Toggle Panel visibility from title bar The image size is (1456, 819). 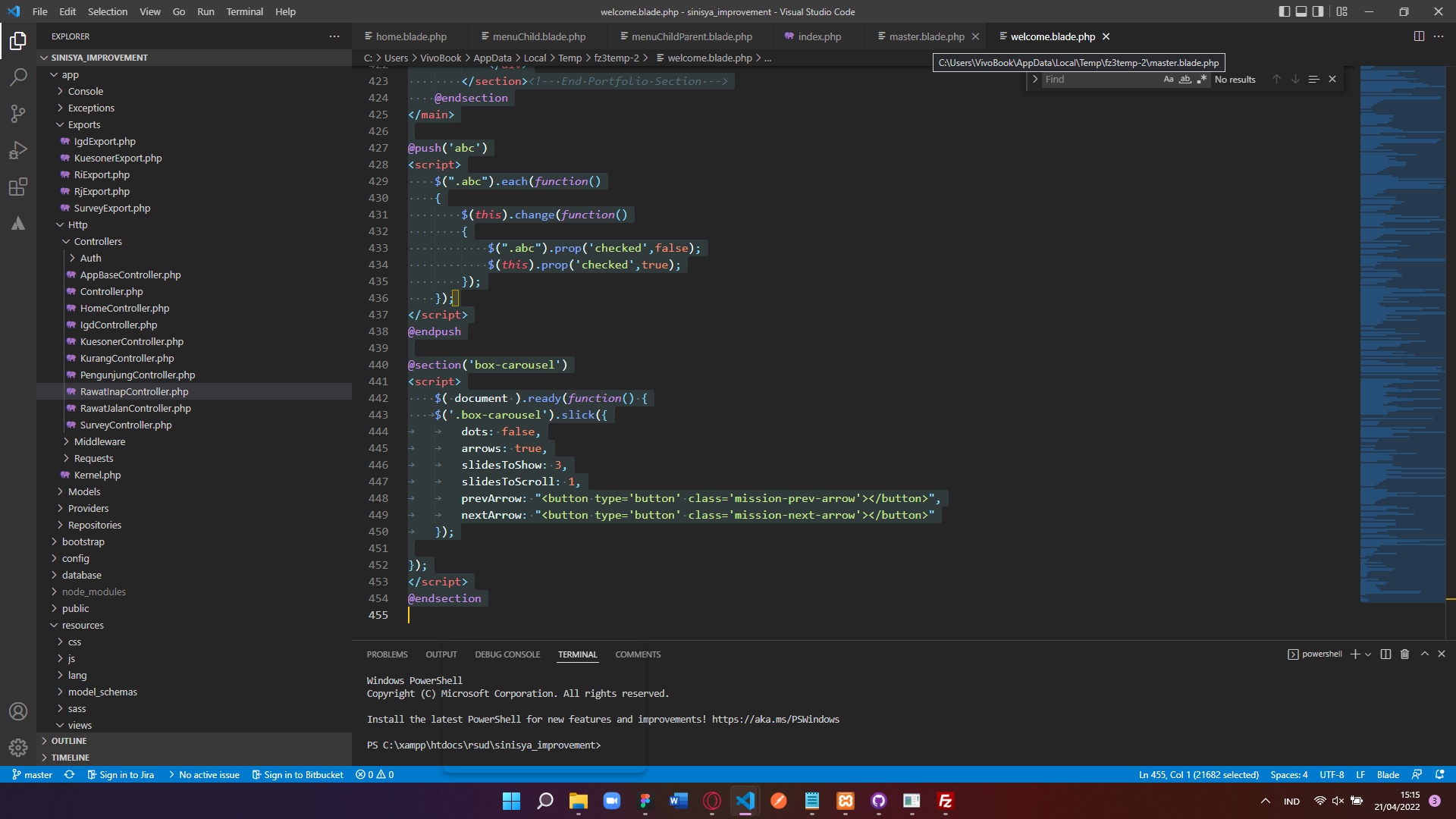1301,11
